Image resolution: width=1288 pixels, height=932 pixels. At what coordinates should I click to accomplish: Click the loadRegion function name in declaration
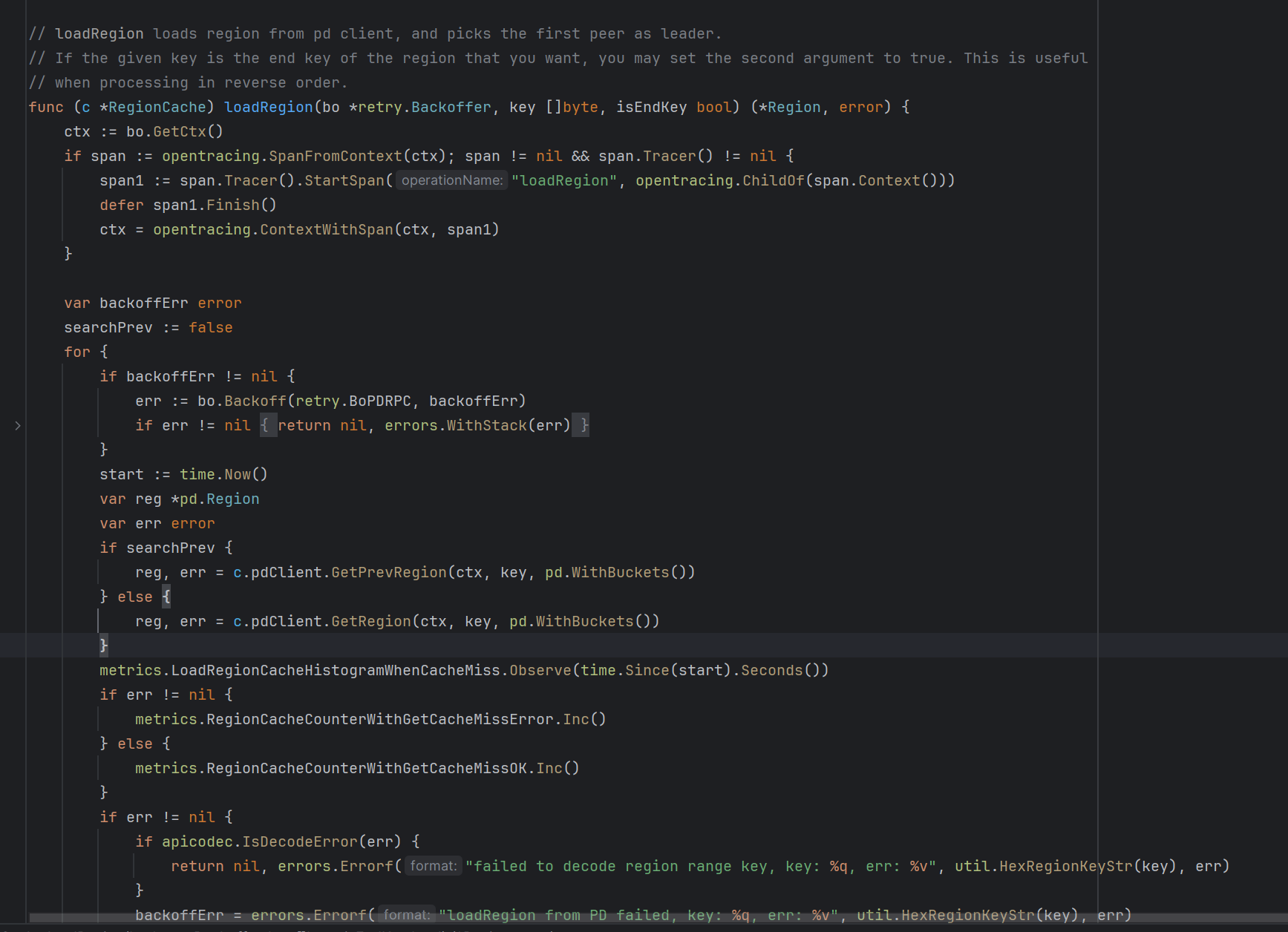pyautogui.click(x=268, y=107)
